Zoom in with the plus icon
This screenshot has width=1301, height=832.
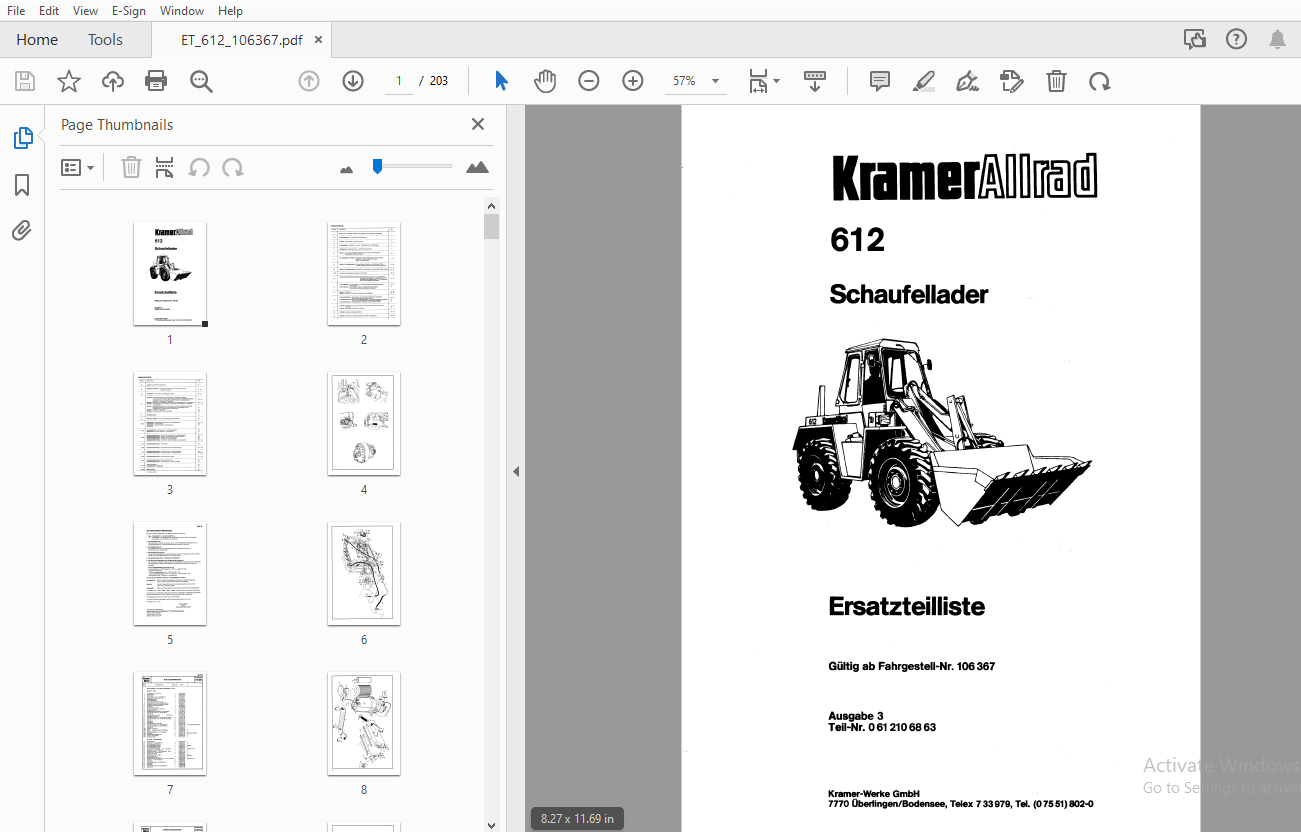click(x=633, y=81)
